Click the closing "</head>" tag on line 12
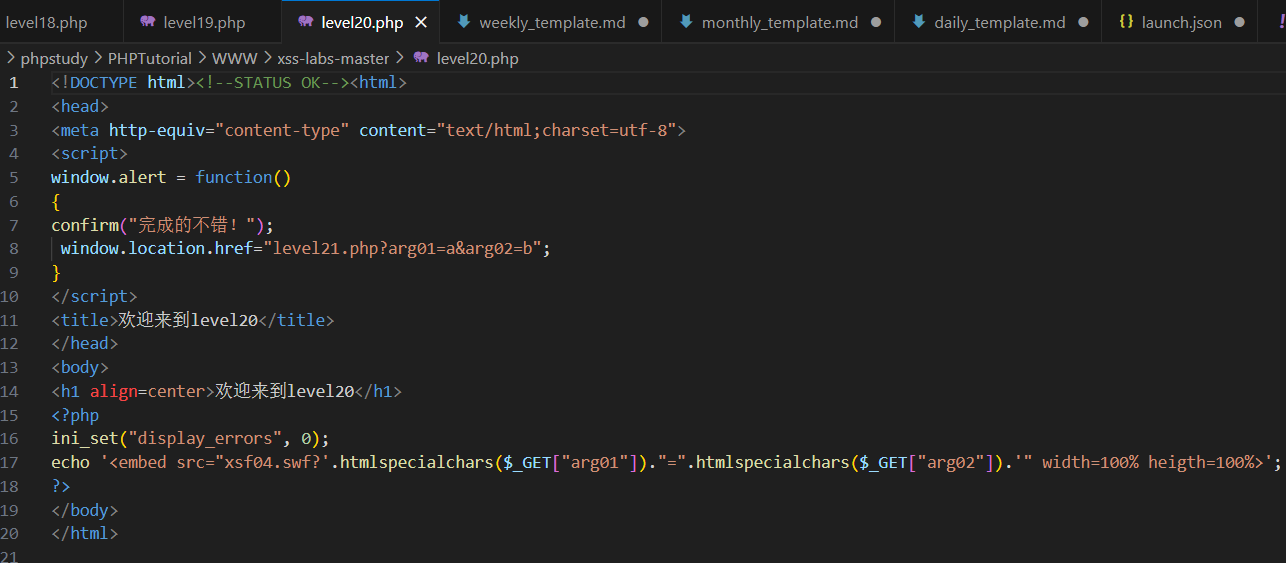This screenshot has height=563, width=1286. click(x=85, y=343)
